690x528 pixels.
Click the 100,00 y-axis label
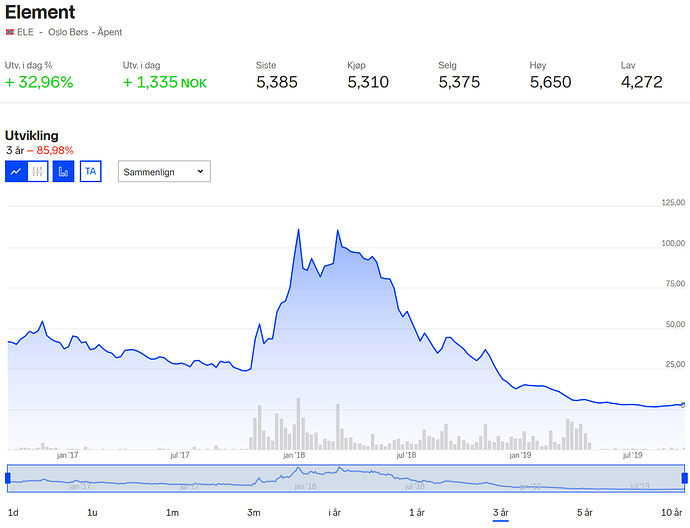point(673,243)
